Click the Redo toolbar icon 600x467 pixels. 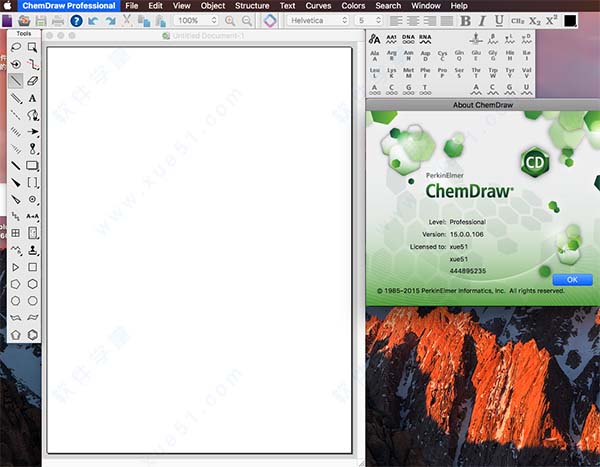click(110, 21)
